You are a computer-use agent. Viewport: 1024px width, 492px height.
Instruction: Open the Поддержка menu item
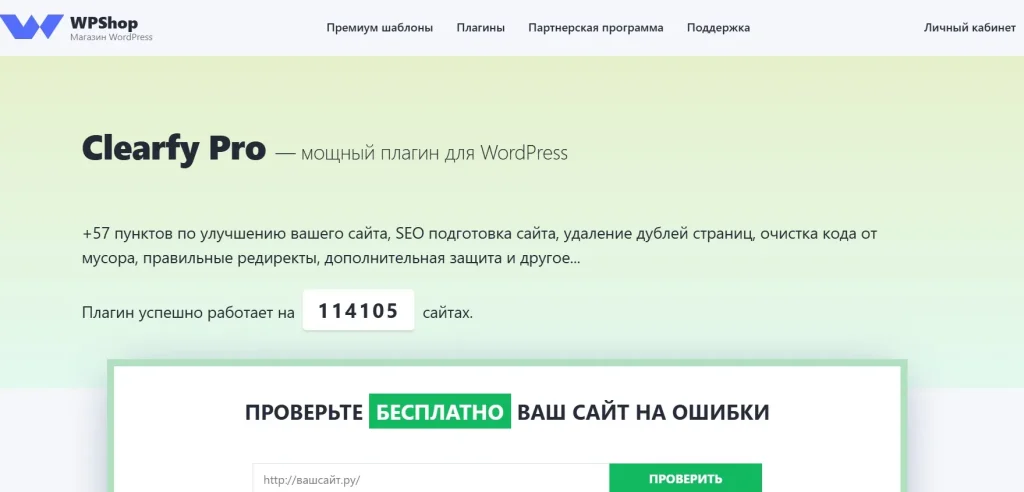tap(718, 27)
